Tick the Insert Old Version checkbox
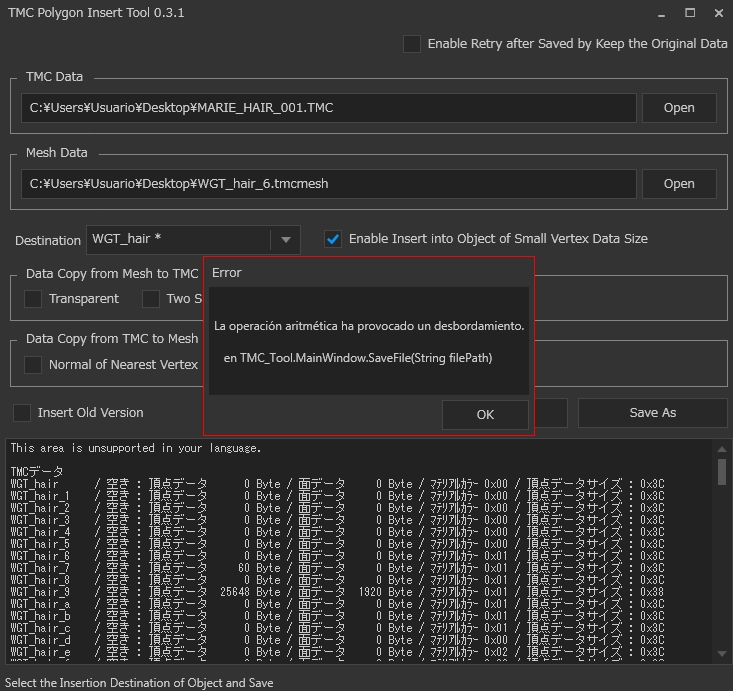This screenshot has height=691, width=733. tap(22, 412)
